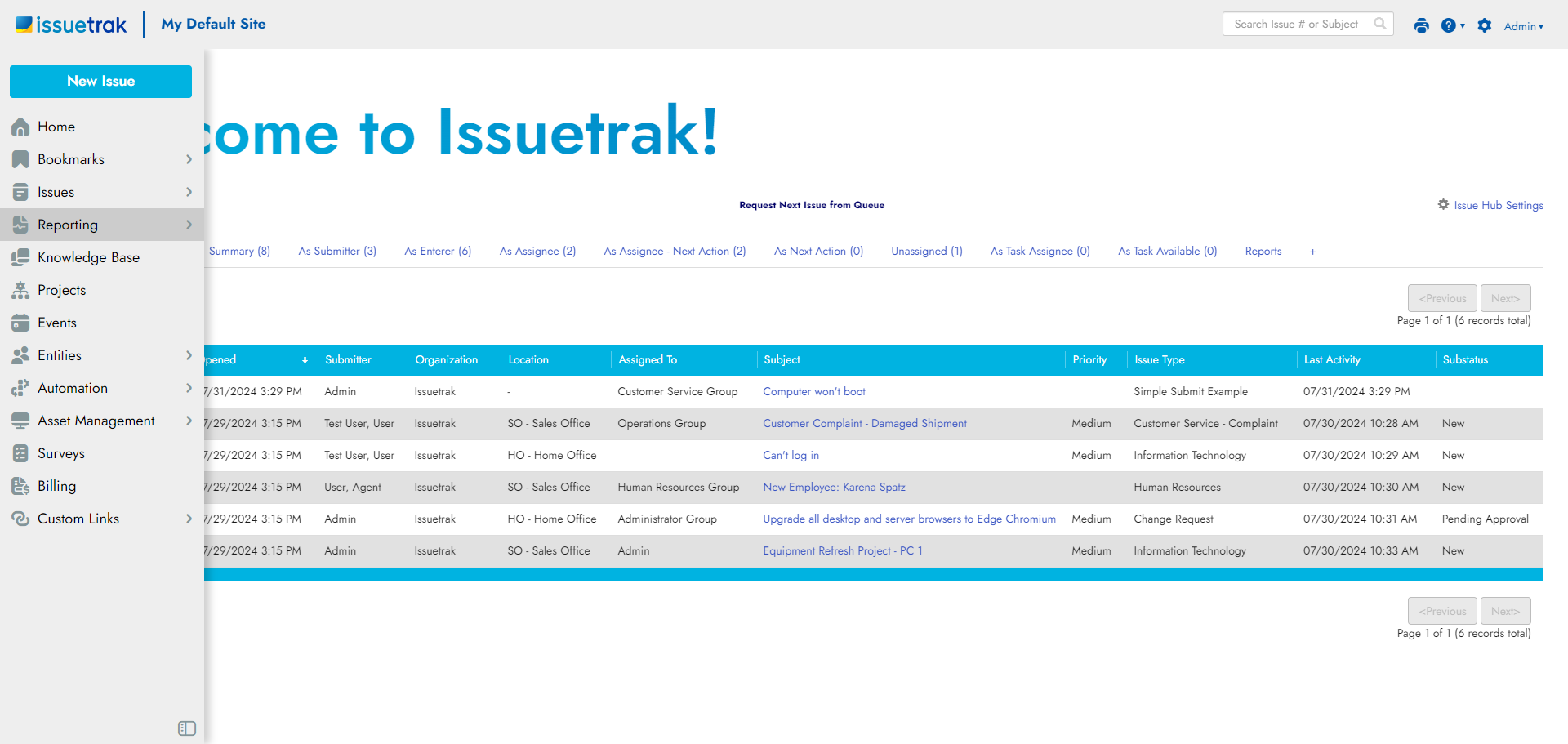Click the Reporting chart icon in sidebar
This screenshot has height=744, width=1568.
(20, 225)
